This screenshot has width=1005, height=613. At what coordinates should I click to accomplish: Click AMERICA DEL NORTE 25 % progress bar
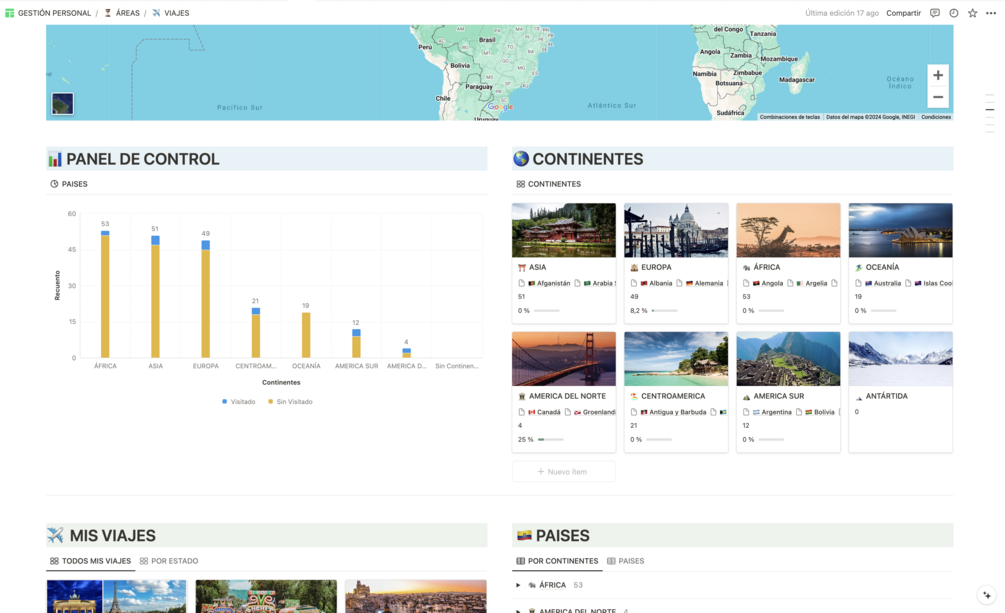click(x=551, y=439)
